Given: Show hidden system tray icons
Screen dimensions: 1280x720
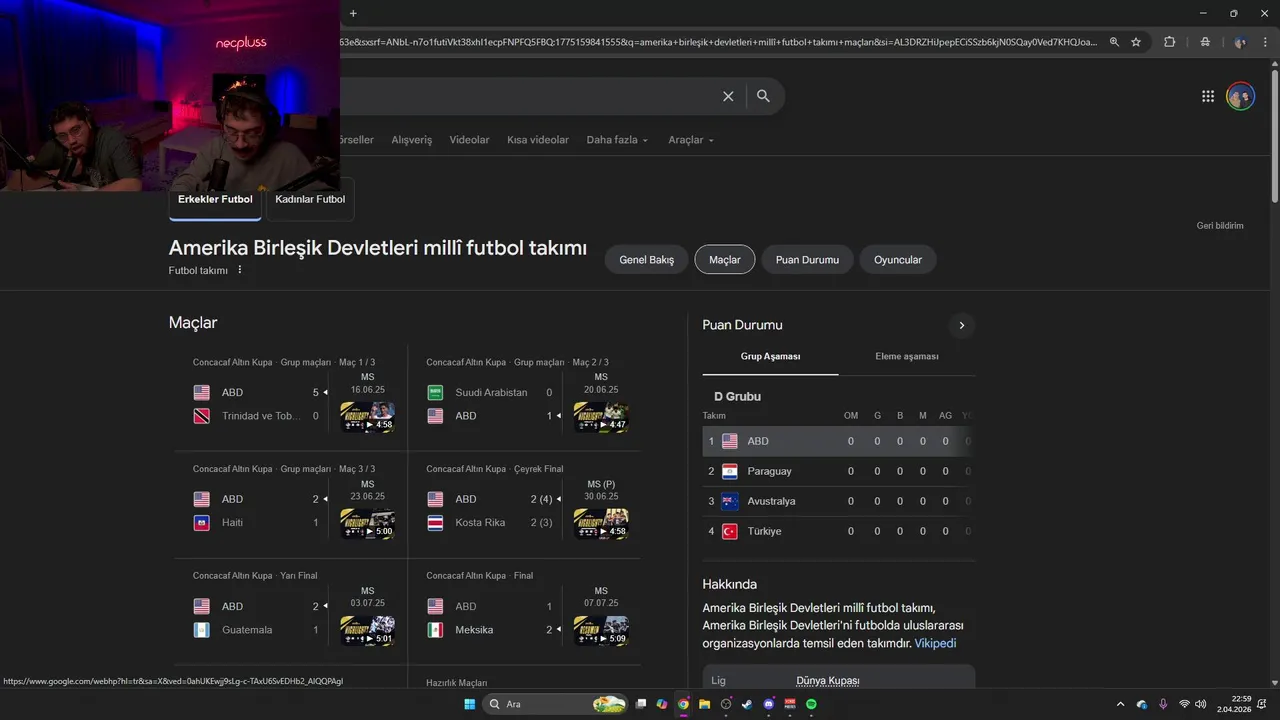Looking at the screenshot, I should 1120,704.
